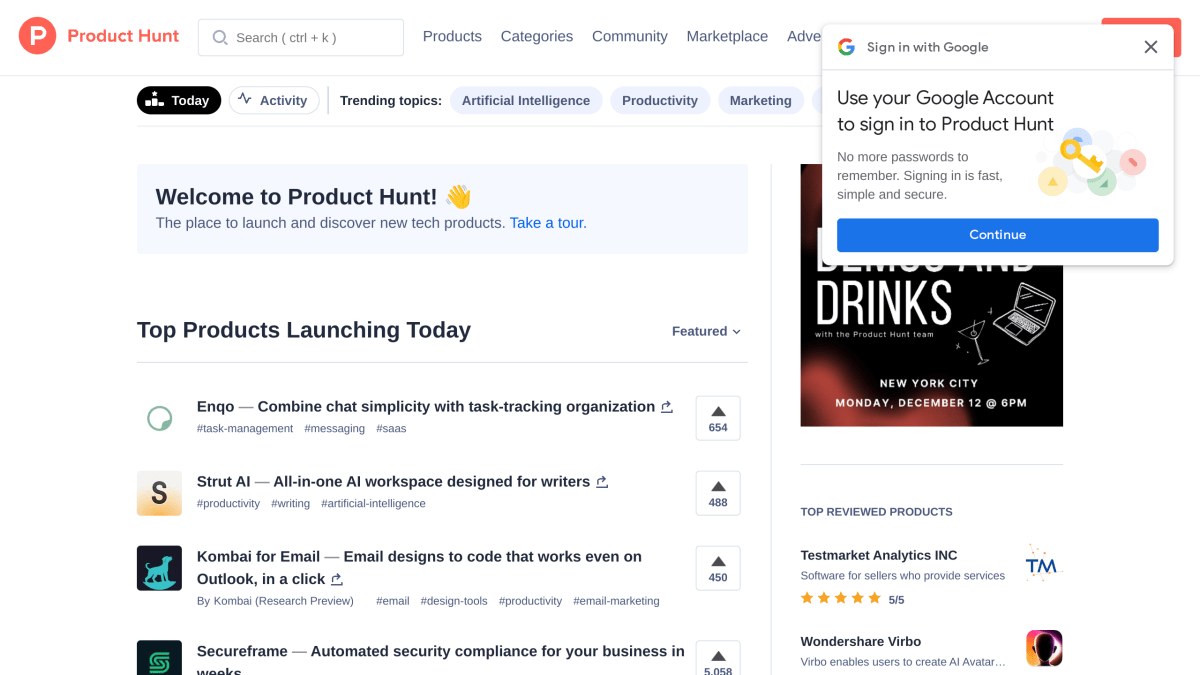Click the #saas tag
This screenshot has width=1200, height=675.
tap(391, 428)
